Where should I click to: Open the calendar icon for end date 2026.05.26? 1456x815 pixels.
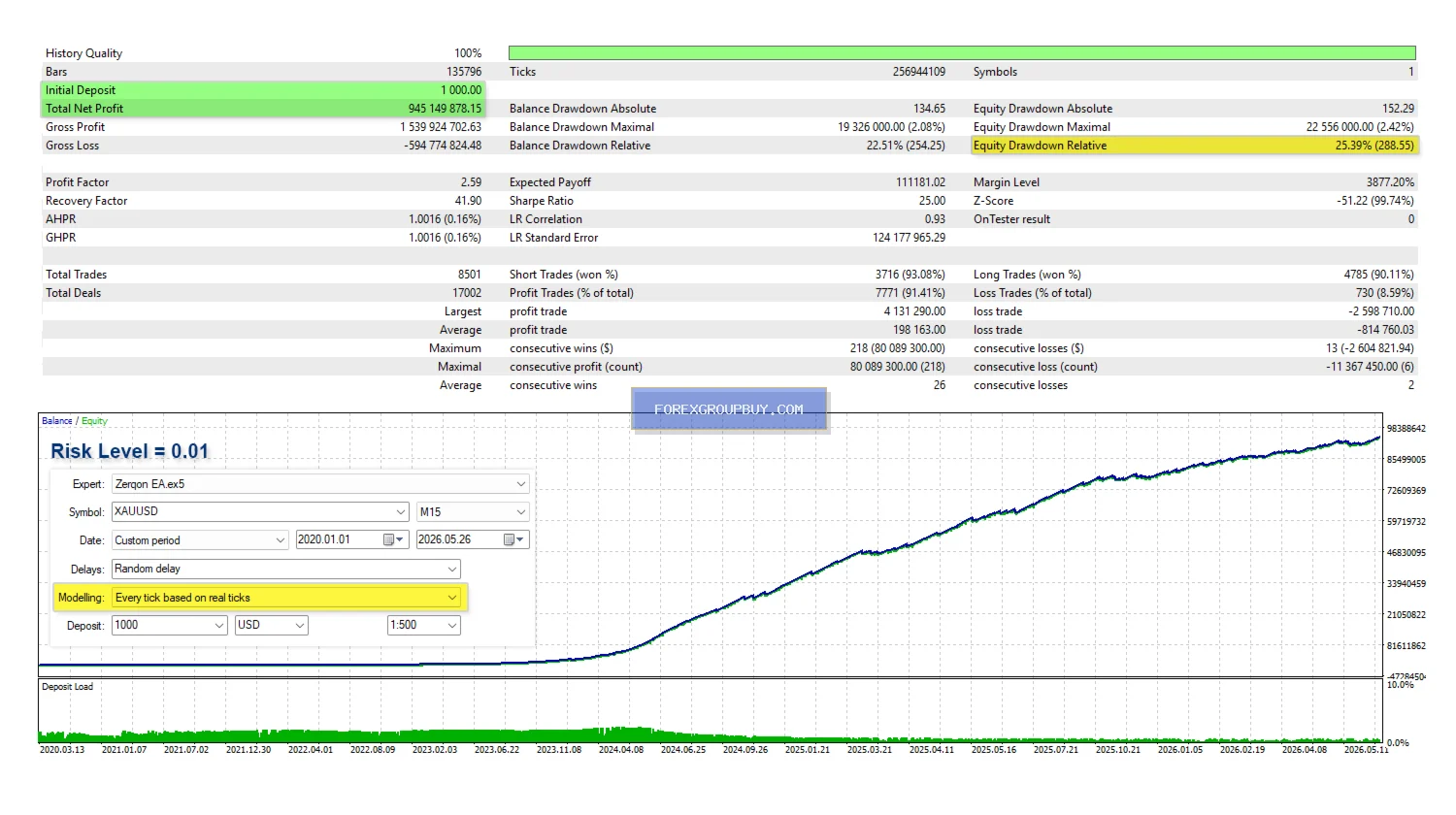pyautogui.click(x=513, y=539)
